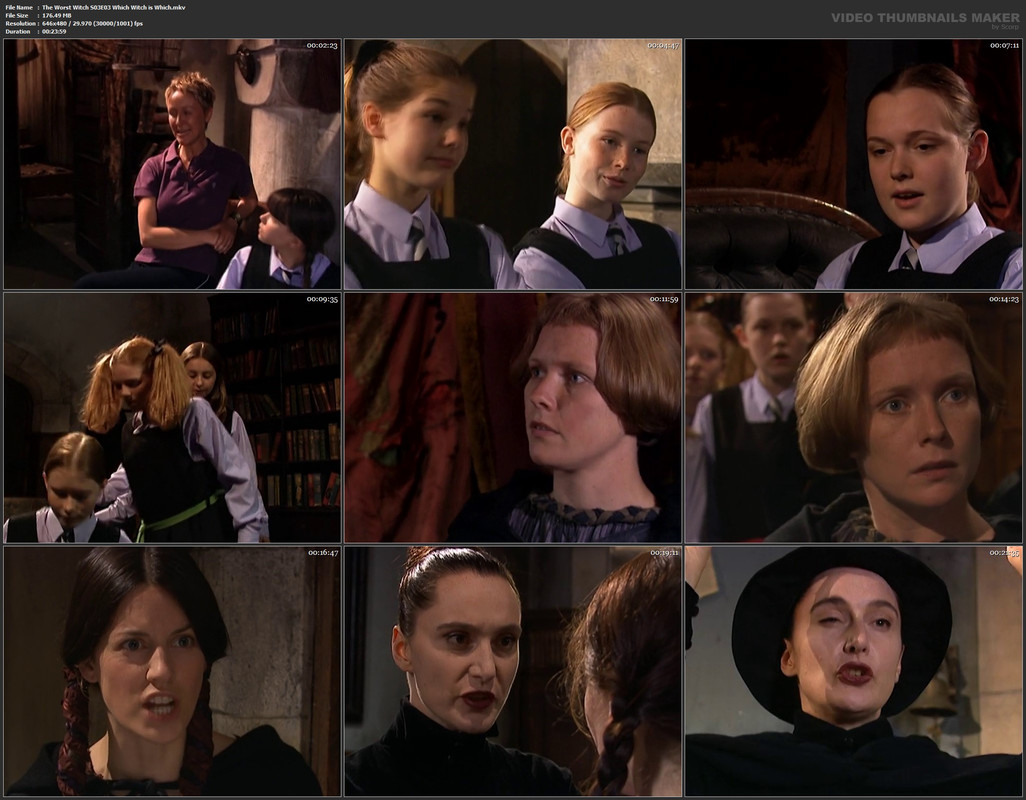Click the 'File Name' label
This screenshot has width=1026, height=800.
(x=19, y=7)
